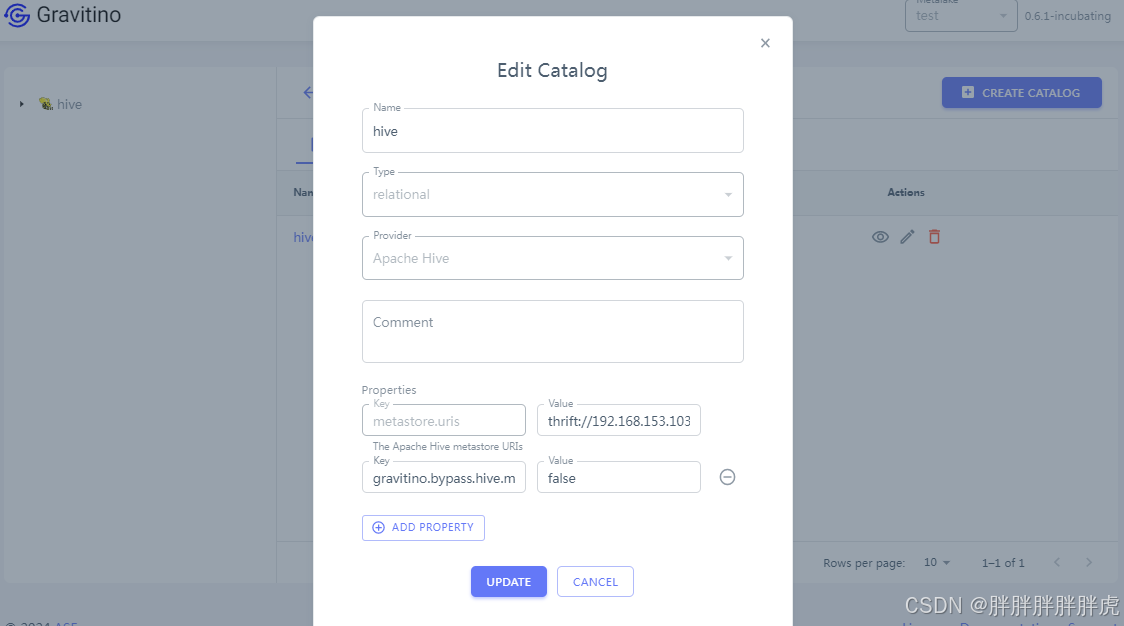
Task: Click the metastore.uris key field
Action: click(444, 421)
